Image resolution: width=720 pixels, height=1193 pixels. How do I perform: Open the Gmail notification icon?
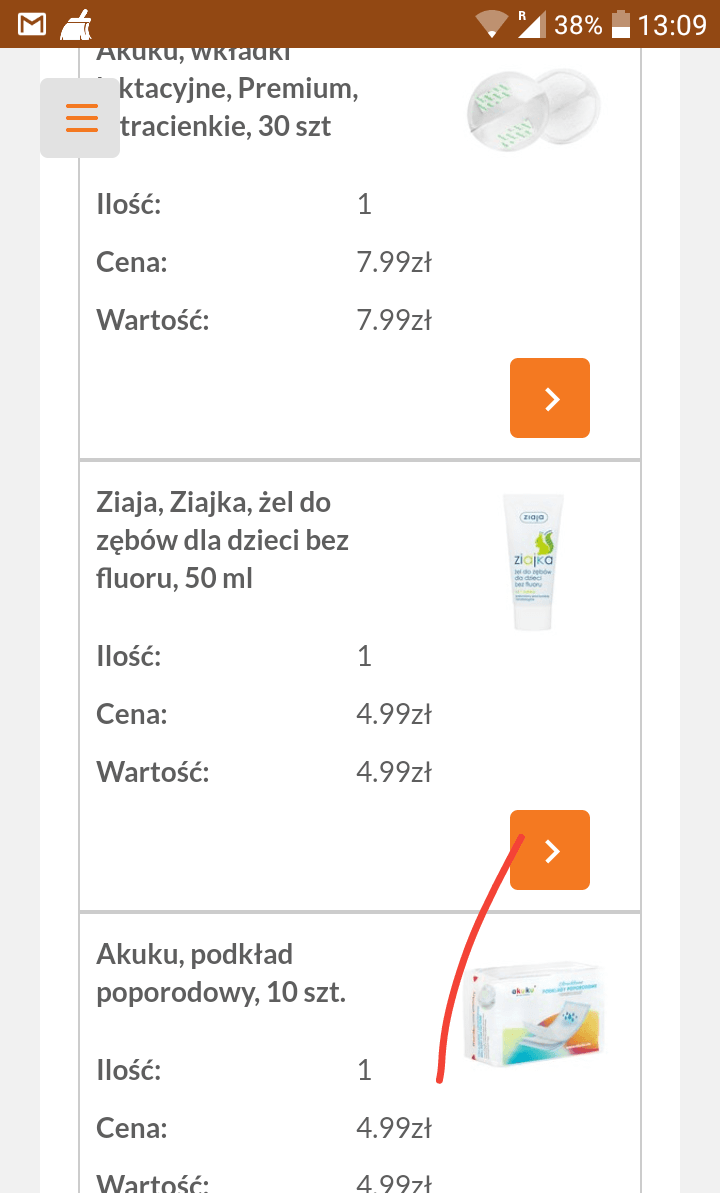(x=32, y=24)
